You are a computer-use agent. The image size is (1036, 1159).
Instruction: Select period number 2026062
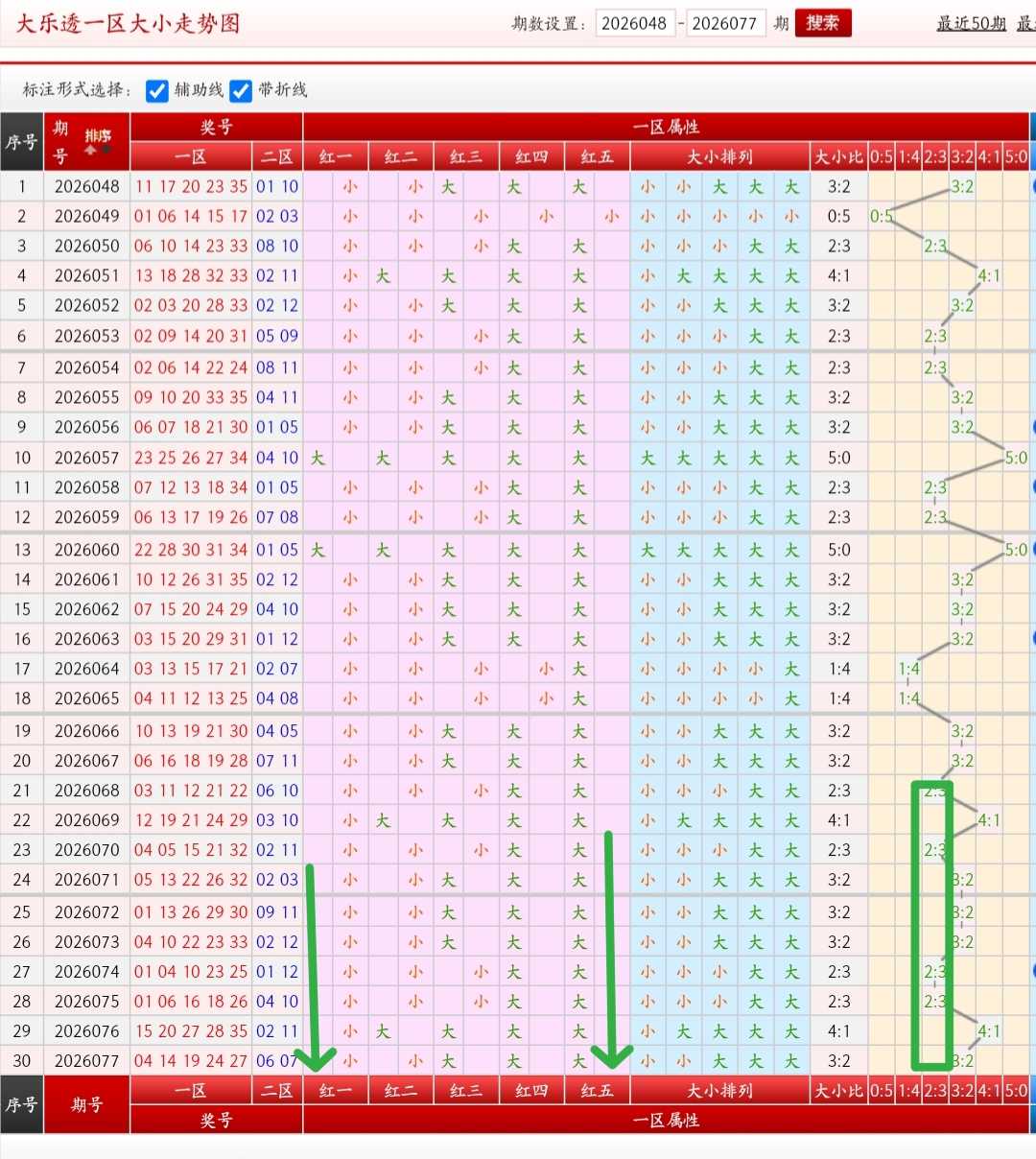(x=86, y=609)
